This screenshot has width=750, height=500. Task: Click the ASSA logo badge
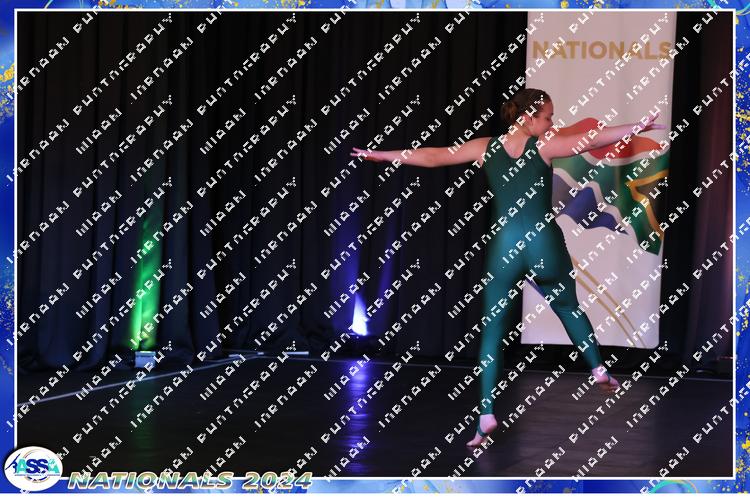[x=33, y=469]
